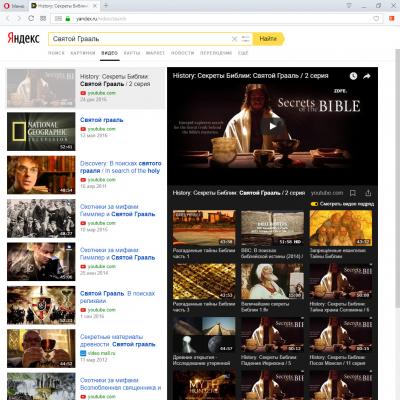Open thumbnail of man with glasses video
Viewport: 400px width, 400px height.
[x=41, y=175]
